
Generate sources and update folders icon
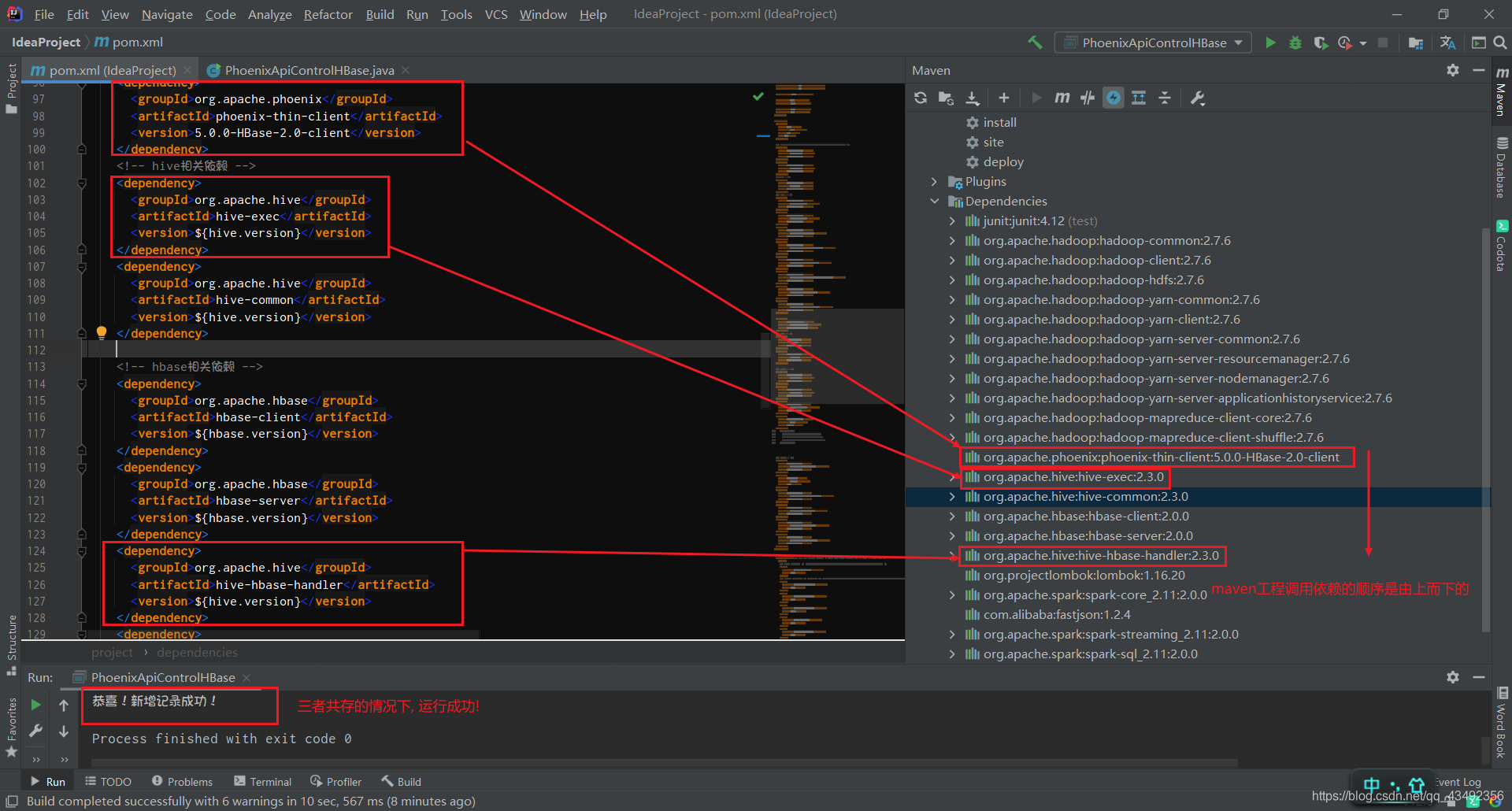point(946,98)
